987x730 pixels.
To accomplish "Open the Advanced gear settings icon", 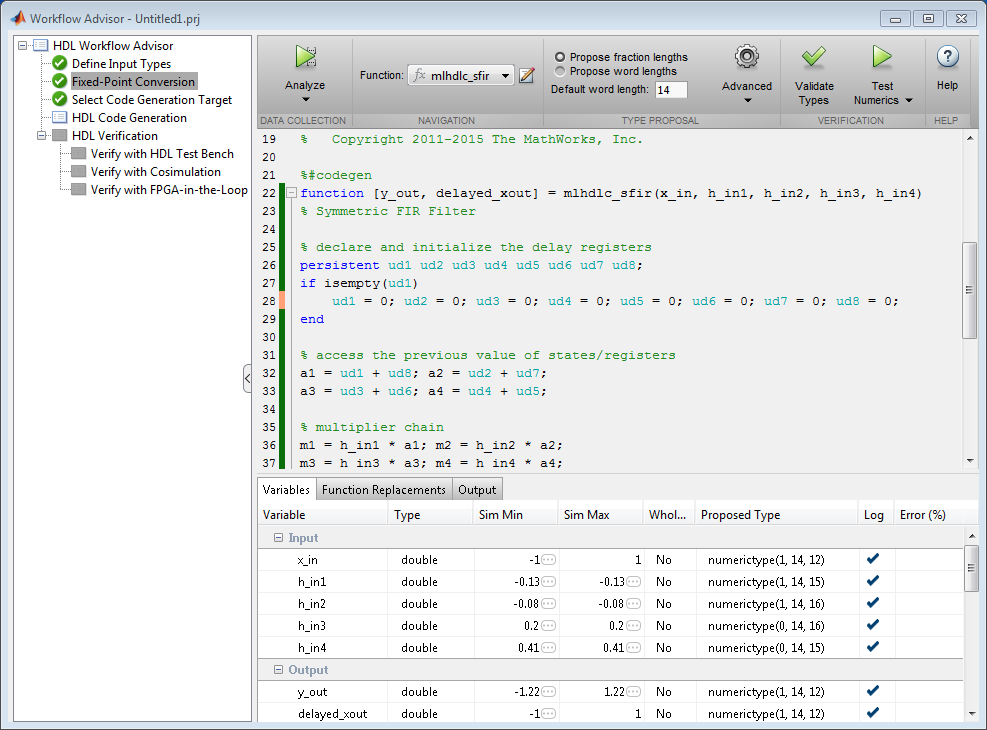I will click(746, 58).
